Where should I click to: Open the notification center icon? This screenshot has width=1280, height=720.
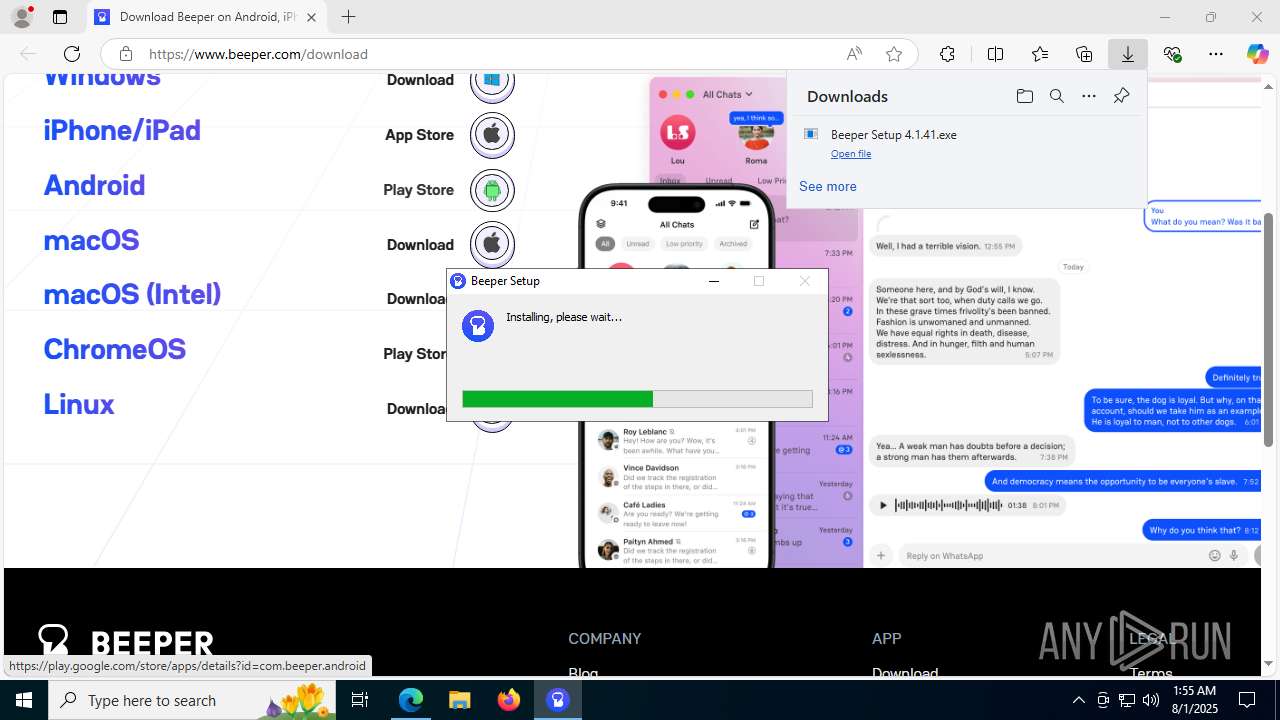[1248, 700]
